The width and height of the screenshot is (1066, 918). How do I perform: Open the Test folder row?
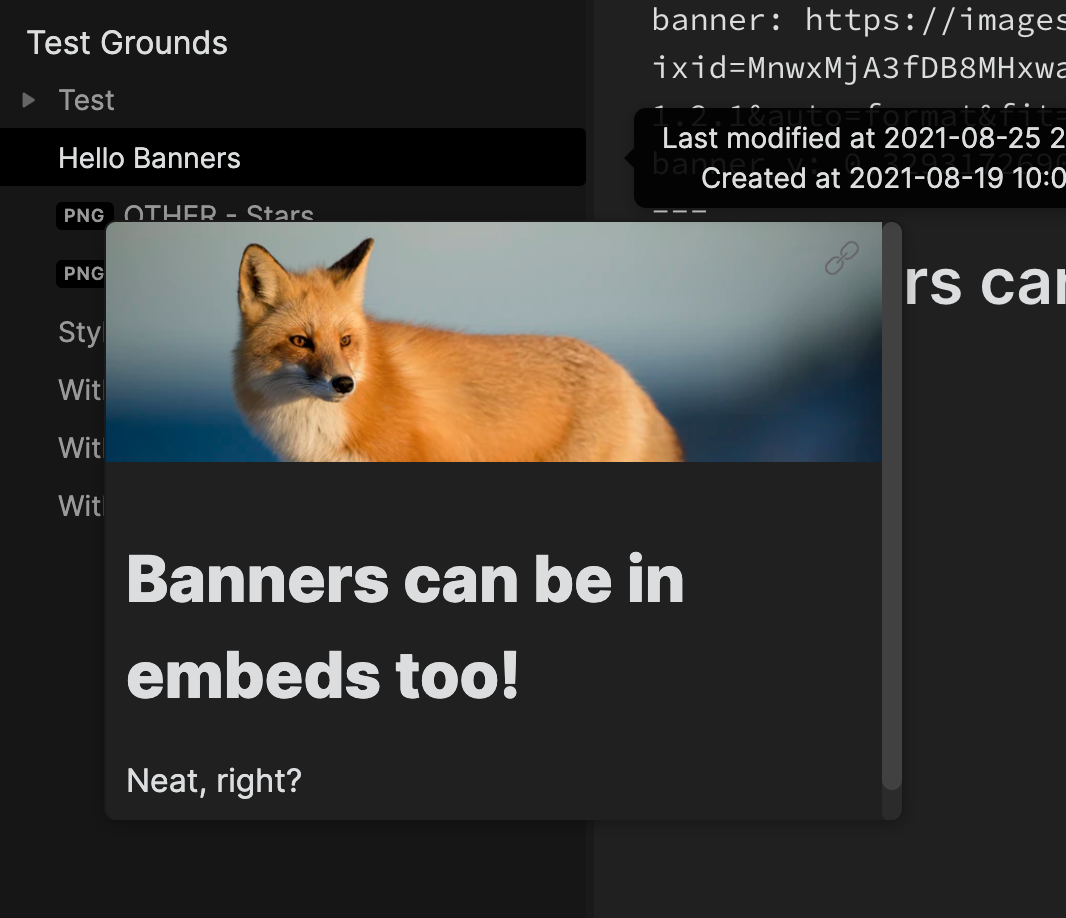(292, 100)
